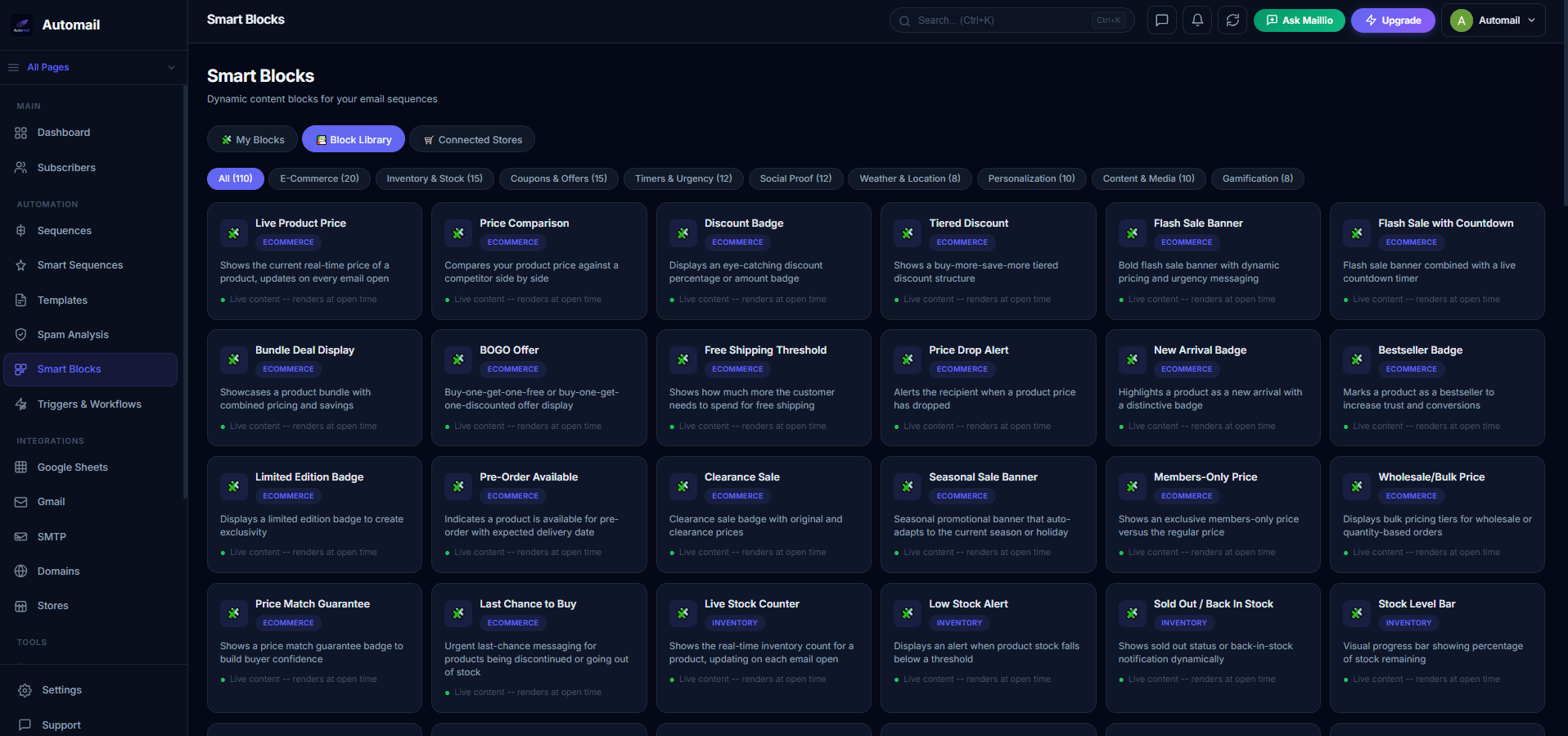Click the Seasonal Sale Banner title
Viewport: 1568px width, 736px height.
[983, 477]
